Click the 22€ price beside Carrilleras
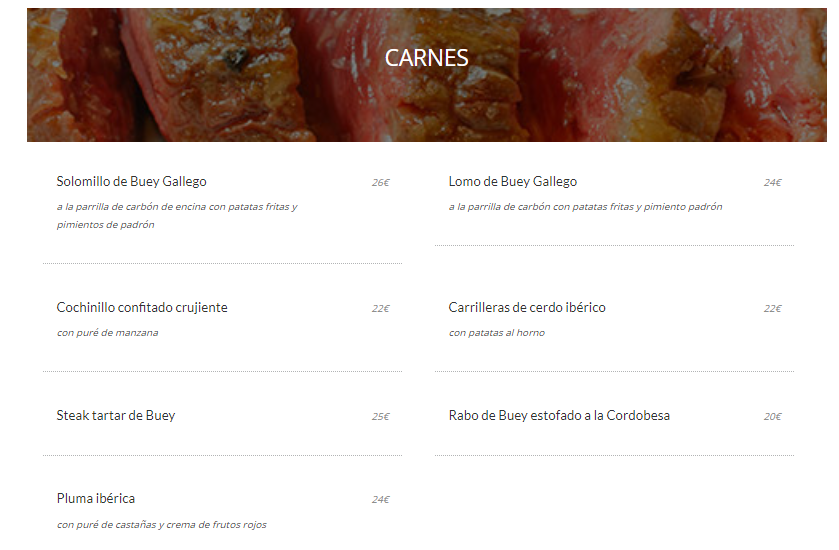The image size is (839, 550). point(772,309)
